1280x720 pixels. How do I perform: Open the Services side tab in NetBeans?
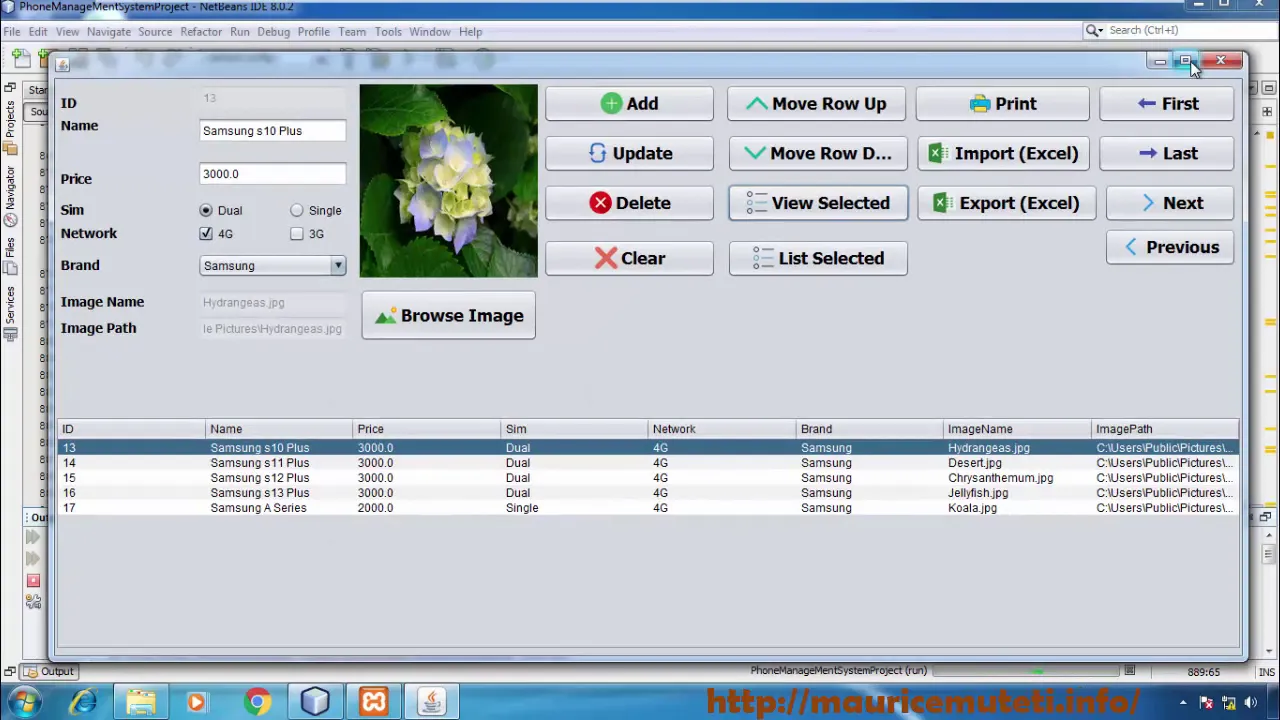coord(10,315)
